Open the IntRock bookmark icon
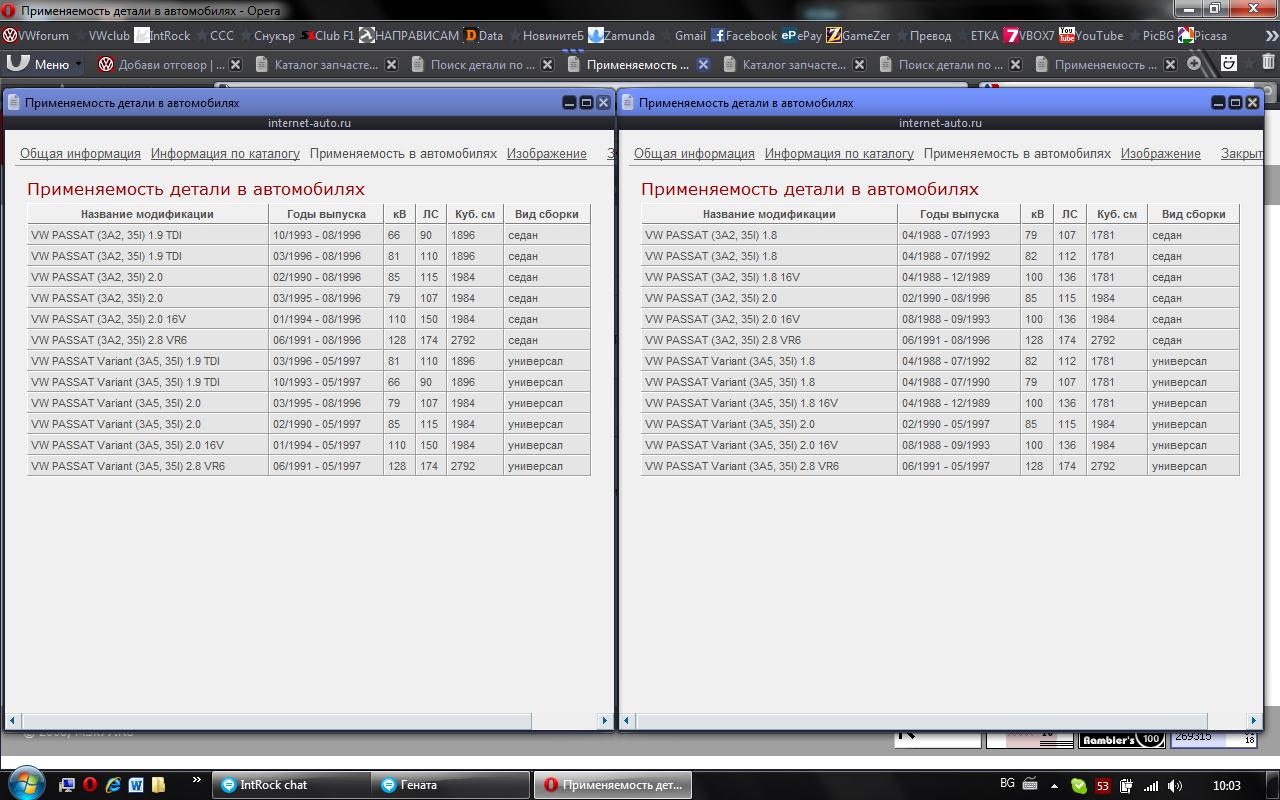 point(142,35)
